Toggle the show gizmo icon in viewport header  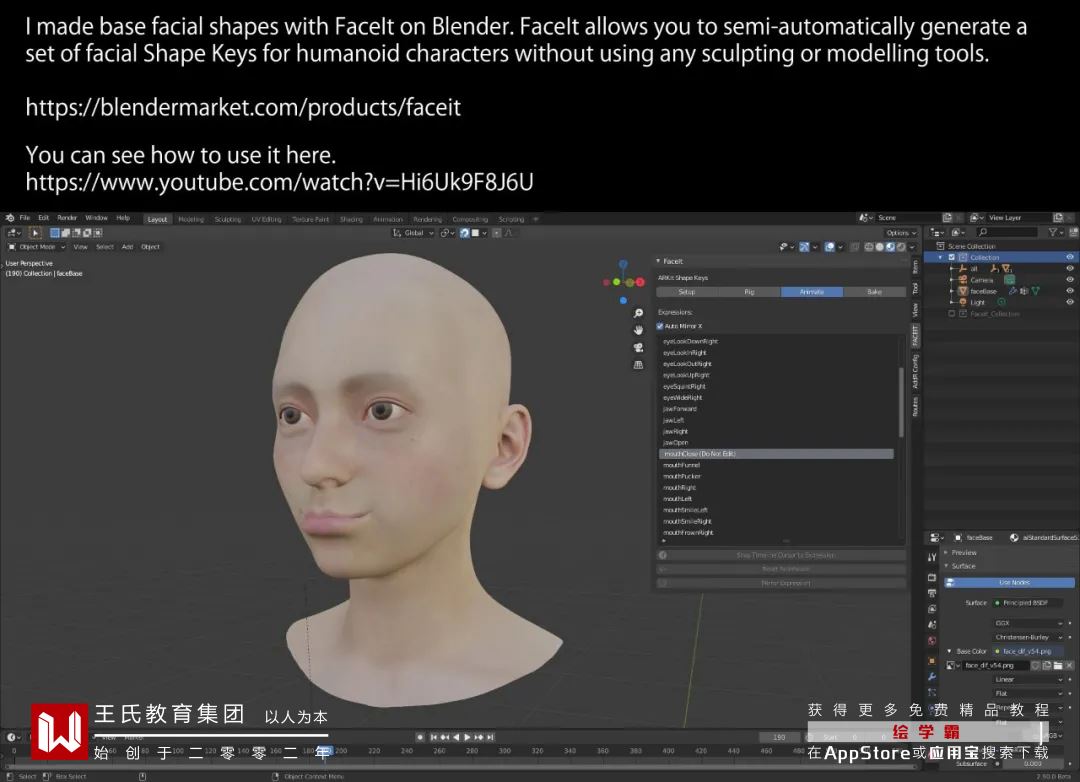804,247
